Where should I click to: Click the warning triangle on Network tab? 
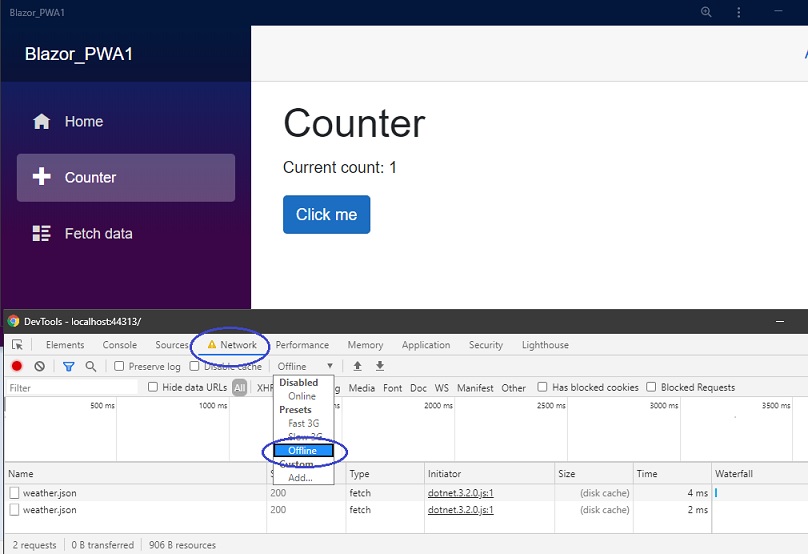tap(212, 344)
